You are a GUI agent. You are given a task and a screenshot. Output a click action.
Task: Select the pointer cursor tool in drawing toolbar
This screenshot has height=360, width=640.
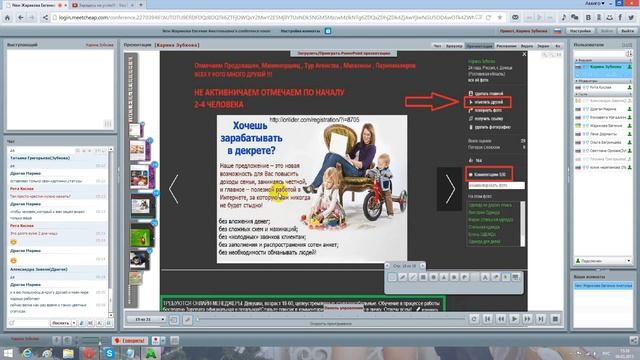[x=505, y=278]
